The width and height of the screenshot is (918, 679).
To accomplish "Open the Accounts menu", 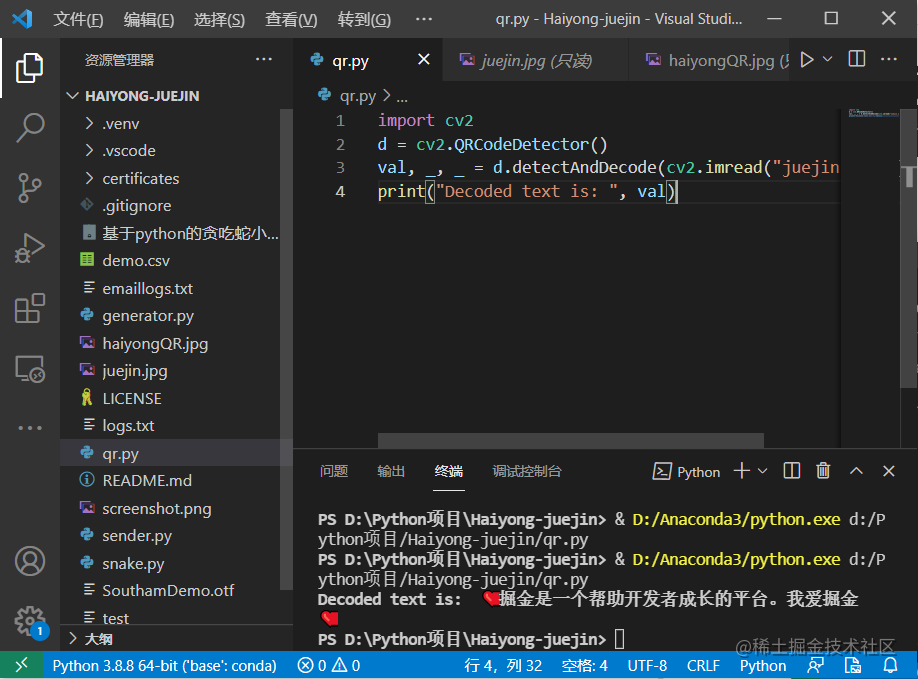I will point(29,561).
